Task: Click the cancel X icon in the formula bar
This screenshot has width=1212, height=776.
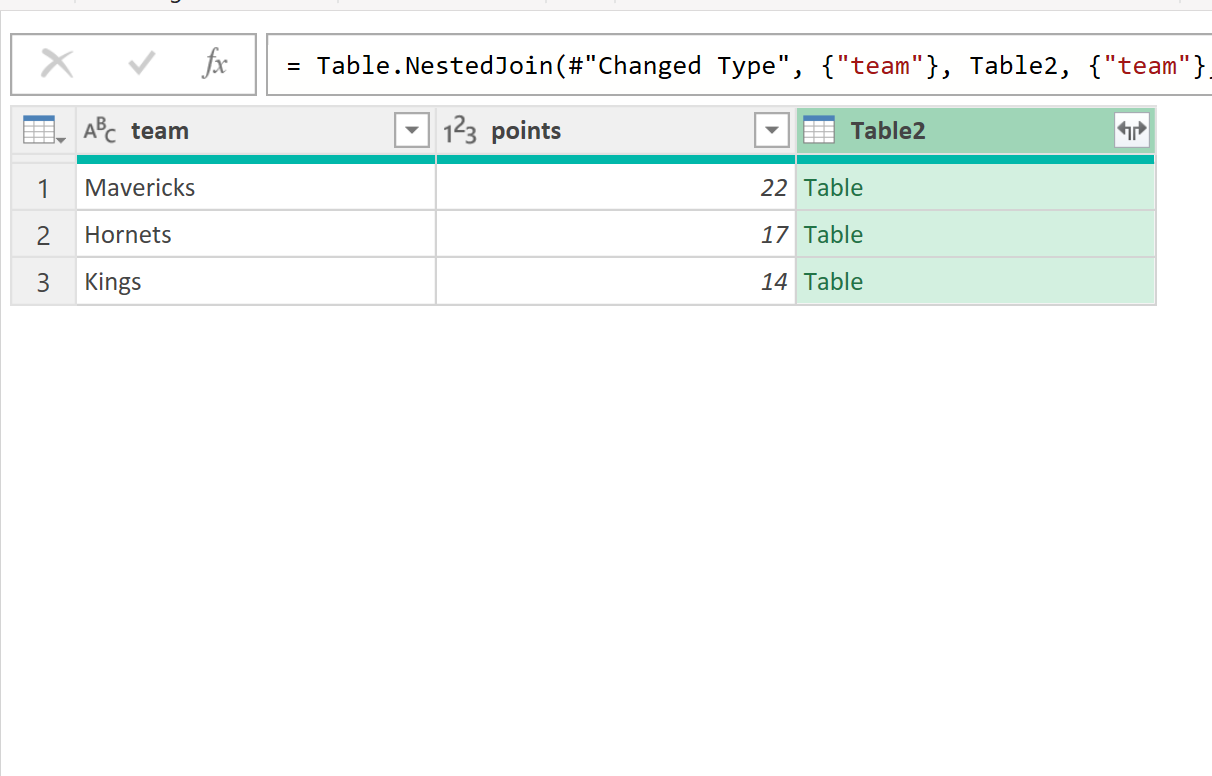Action: (x=56, y=65)
